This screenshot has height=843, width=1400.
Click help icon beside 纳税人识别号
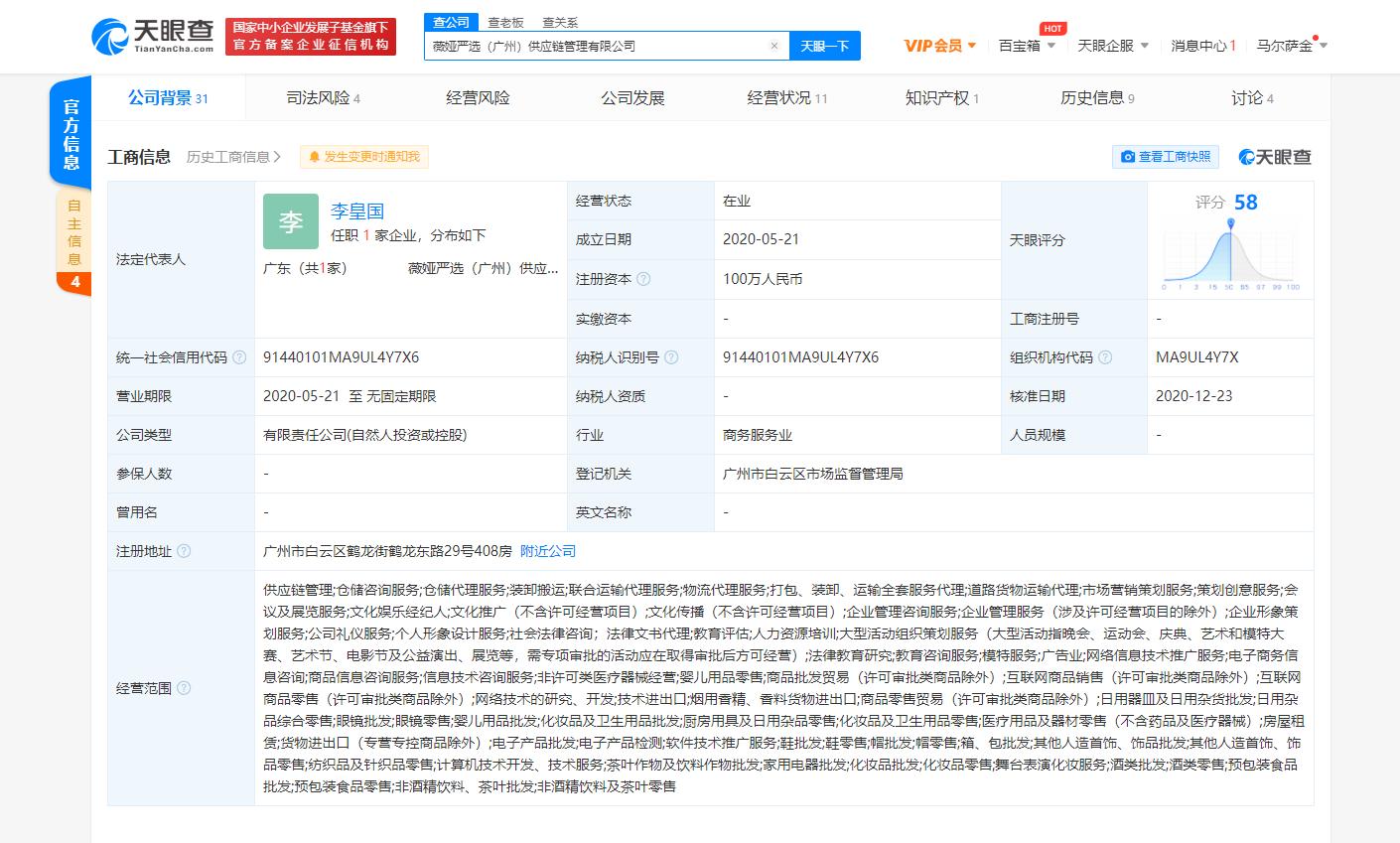[x=671, y=357]
